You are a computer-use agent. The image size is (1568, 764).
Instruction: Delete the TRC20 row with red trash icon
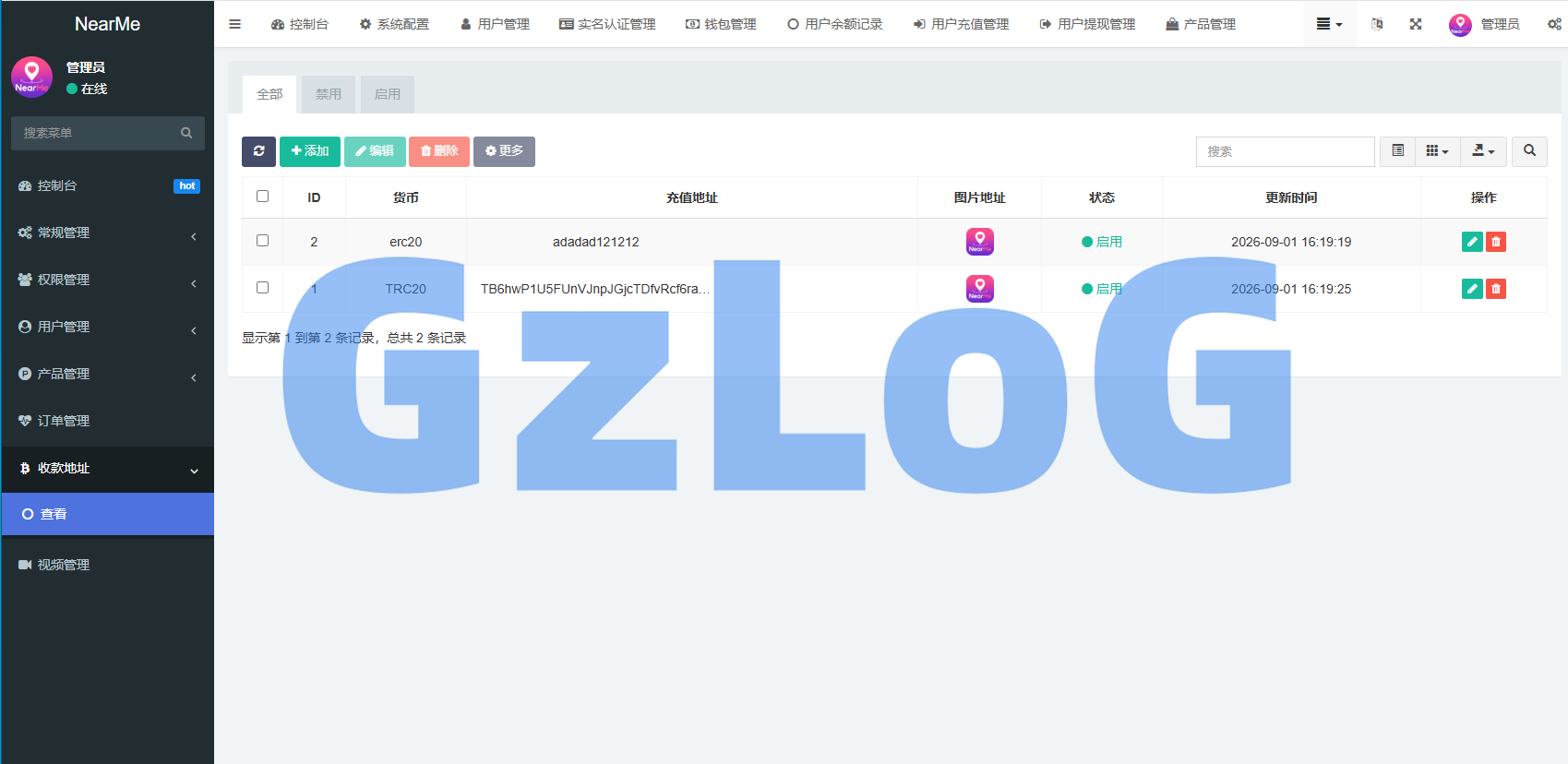[1496, 289]
